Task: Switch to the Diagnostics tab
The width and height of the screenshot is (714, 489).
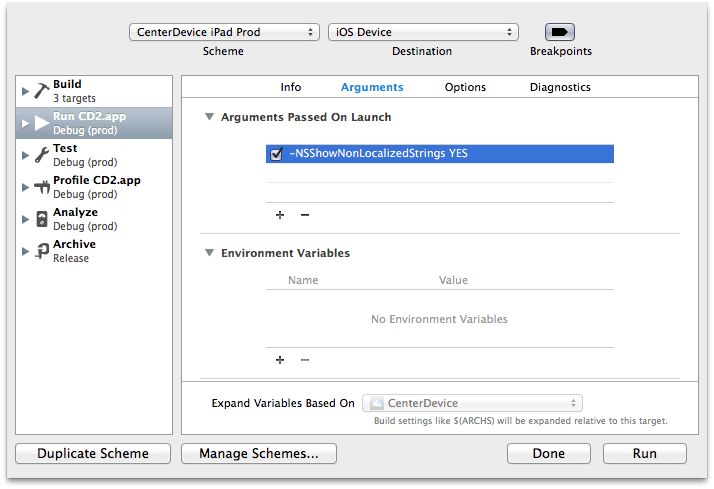Action: pos(560,87)
